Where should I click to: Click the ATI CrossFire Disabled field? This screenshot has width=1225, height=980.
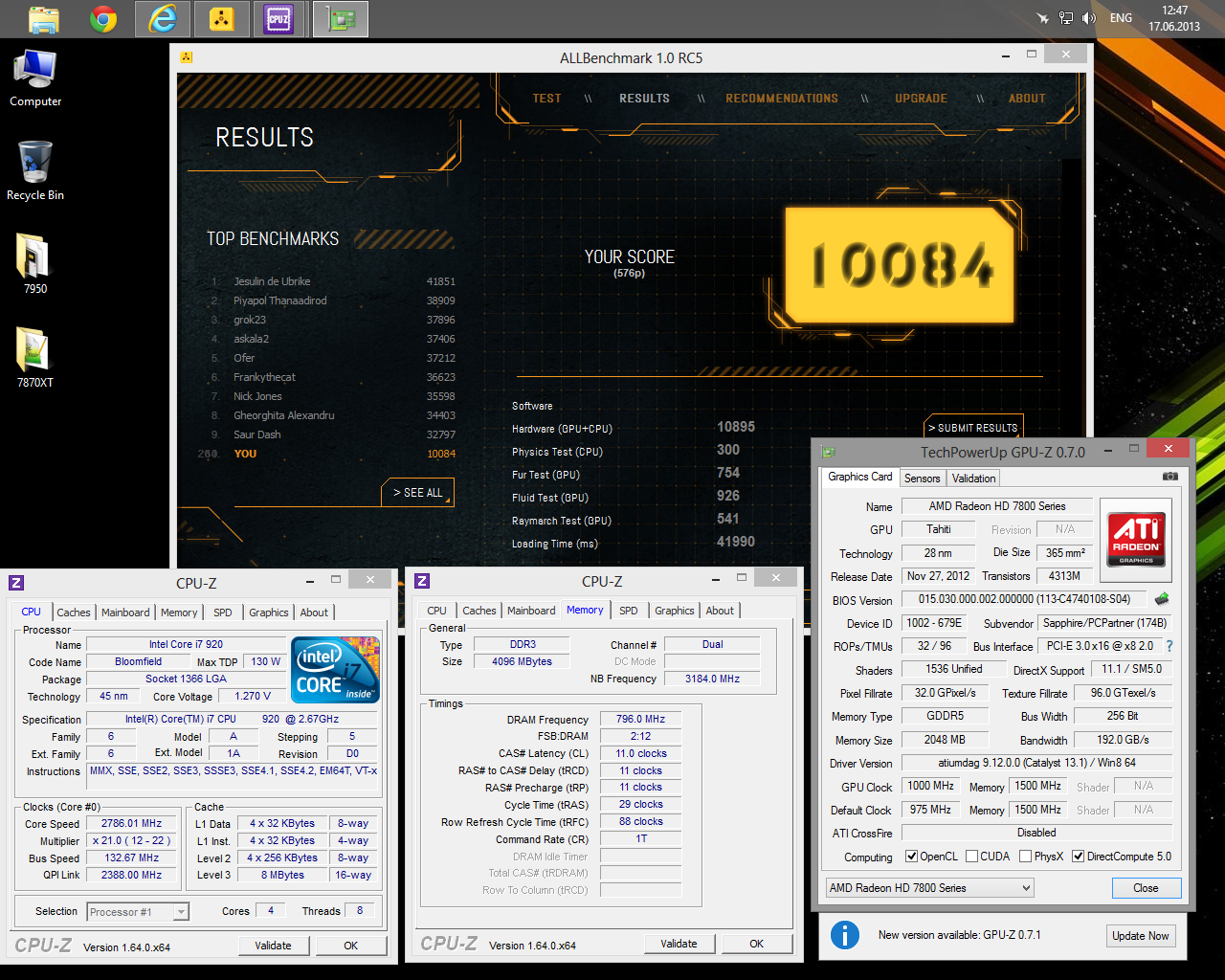tap(1036, 833)
